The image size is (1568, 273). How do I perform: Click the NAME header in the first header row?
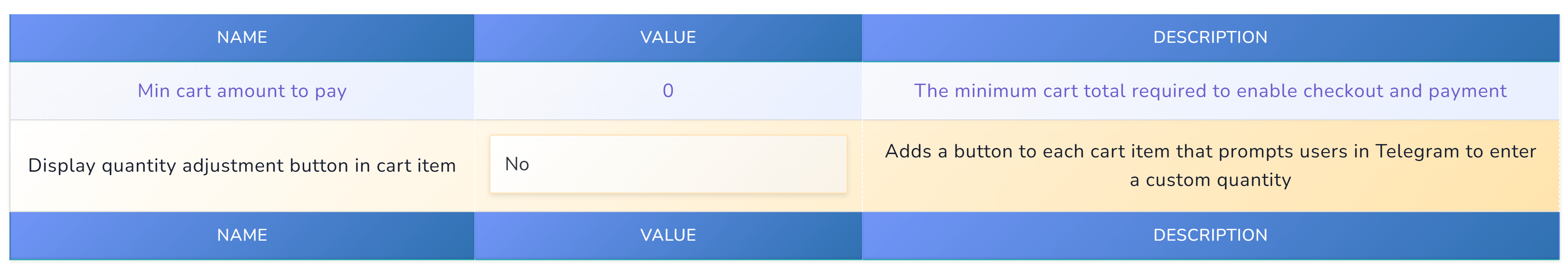point(242,37)
